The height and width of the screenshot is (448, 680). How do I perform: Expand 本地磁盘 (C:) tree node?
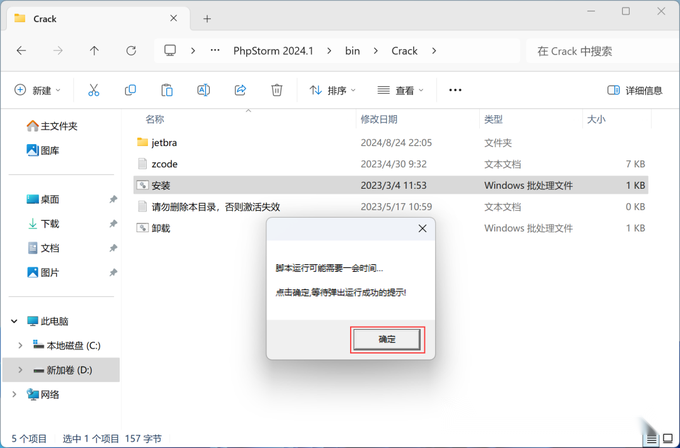(x=20, y=346)
